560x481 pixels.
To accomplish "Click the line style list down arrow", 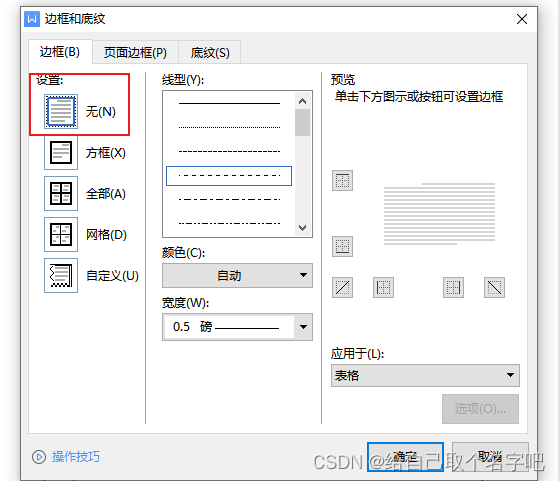I will (302, 228).
